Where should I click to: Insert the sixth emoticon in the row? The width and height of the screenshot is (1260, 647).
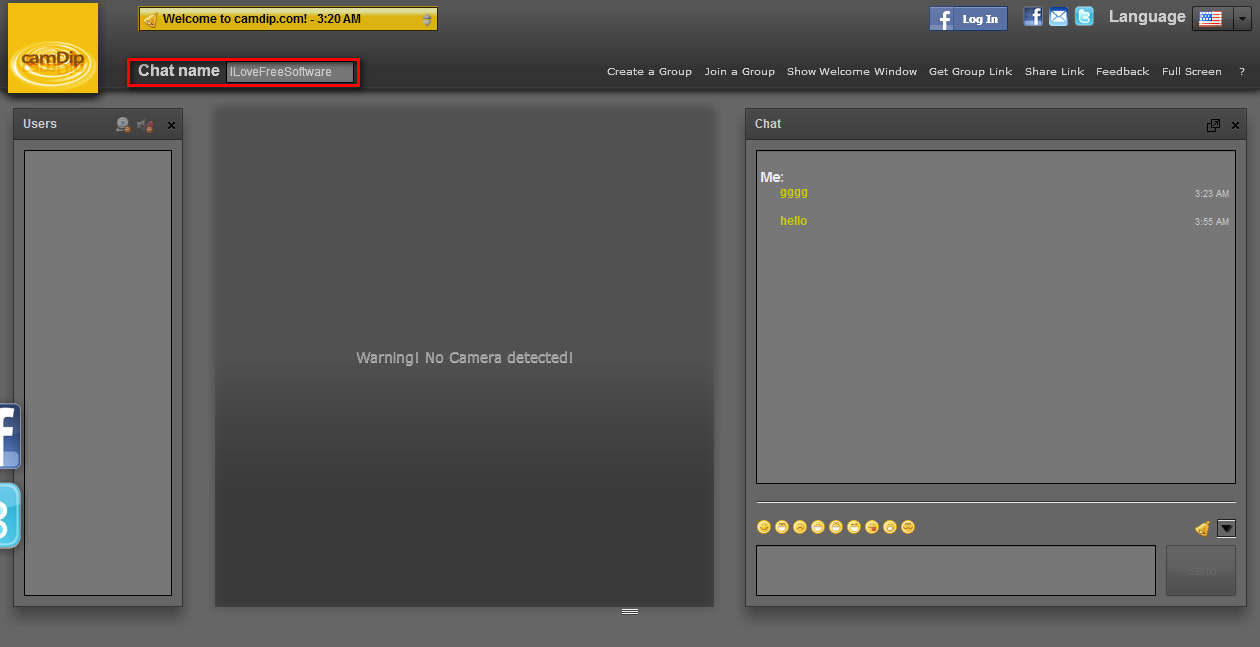854,527
